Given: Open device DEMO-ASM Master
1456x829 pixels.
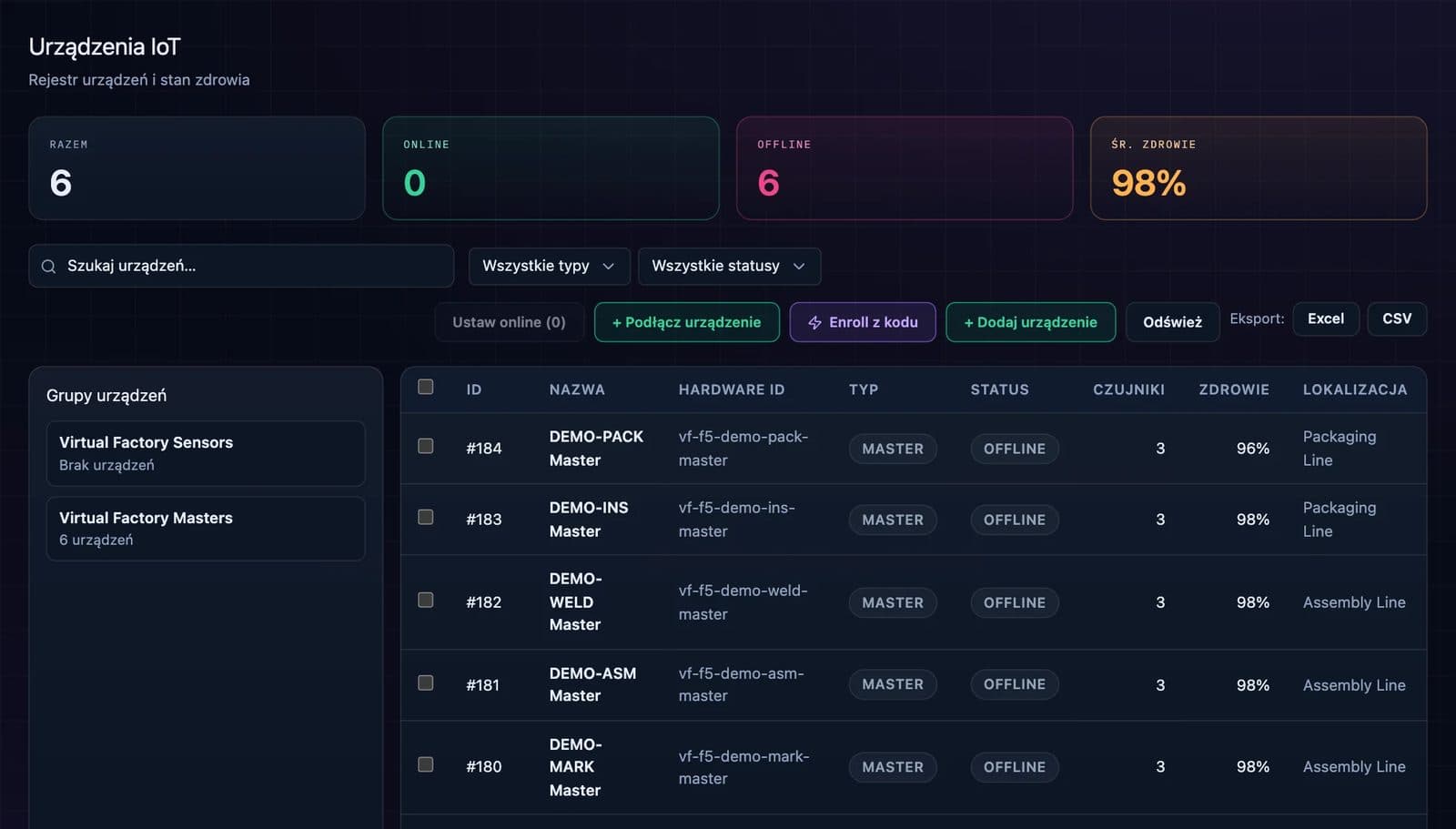Looking at the screenshot, I should coord(592,684).
